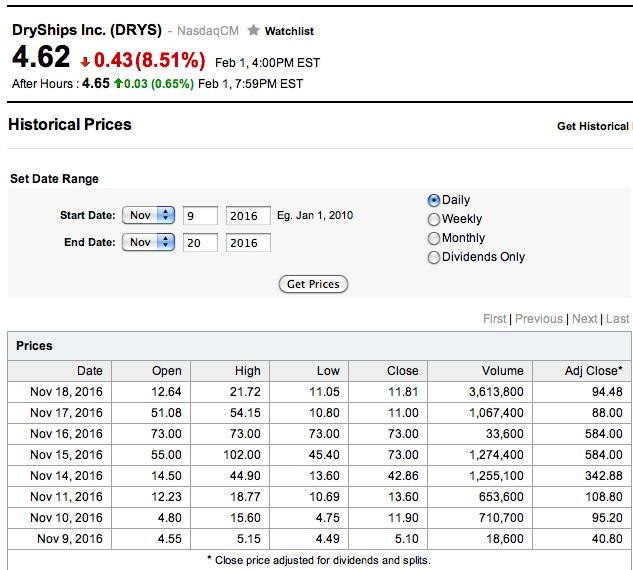Open the End Date month dropdown
The width and height of the screenshot is (633, 570).
(x=148, y=242)
